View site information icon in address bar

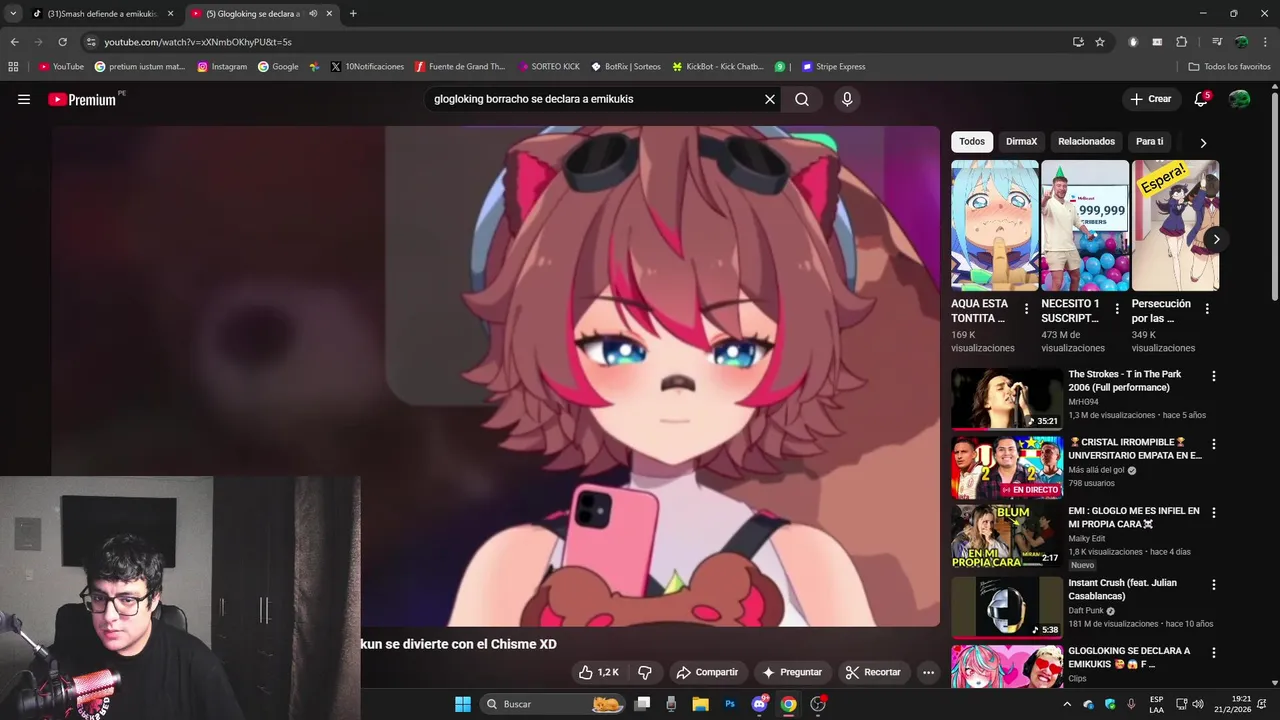(91, 42)
